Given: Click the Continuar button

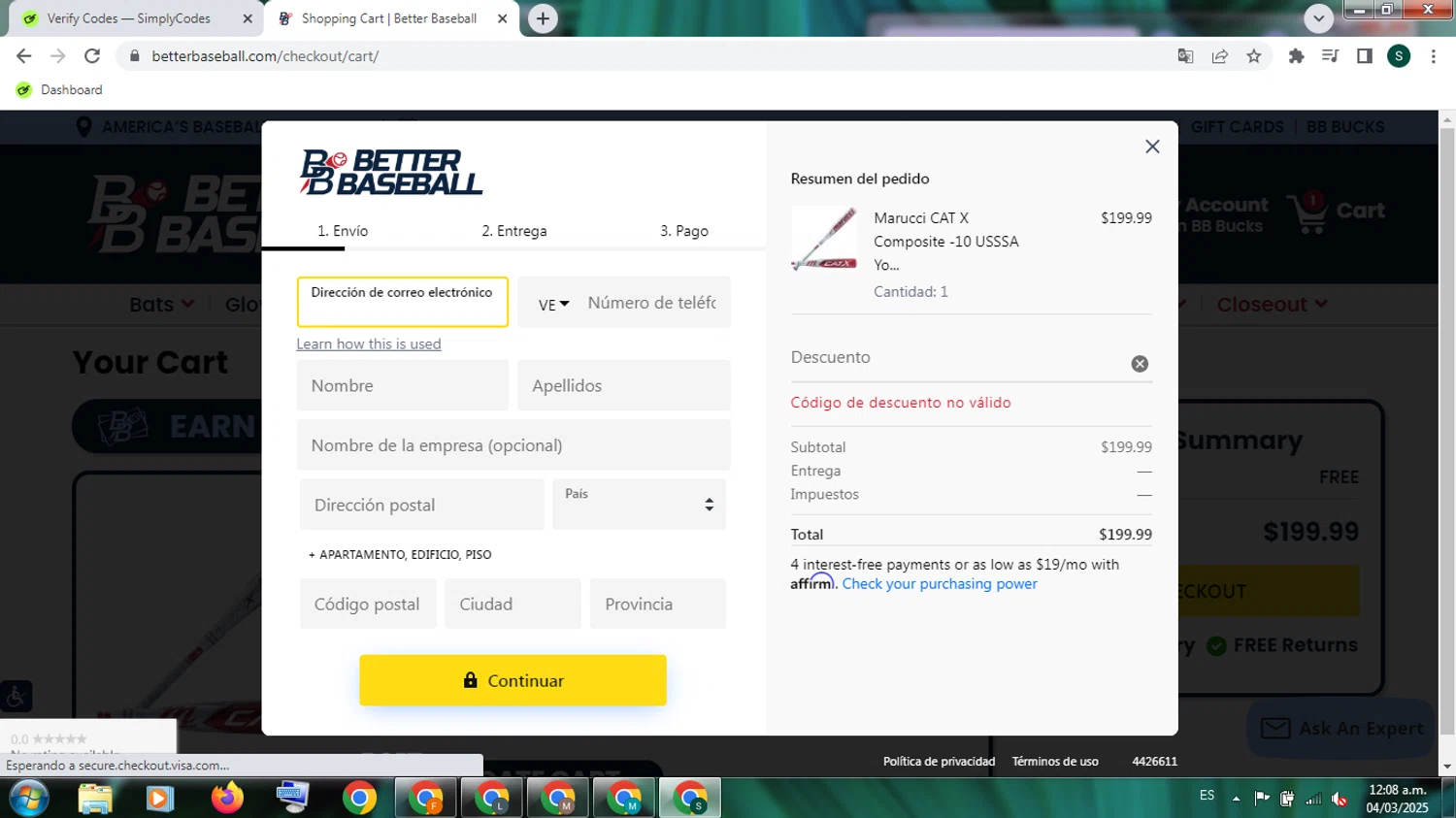Looking at the screenshot, I should point(513,680).
